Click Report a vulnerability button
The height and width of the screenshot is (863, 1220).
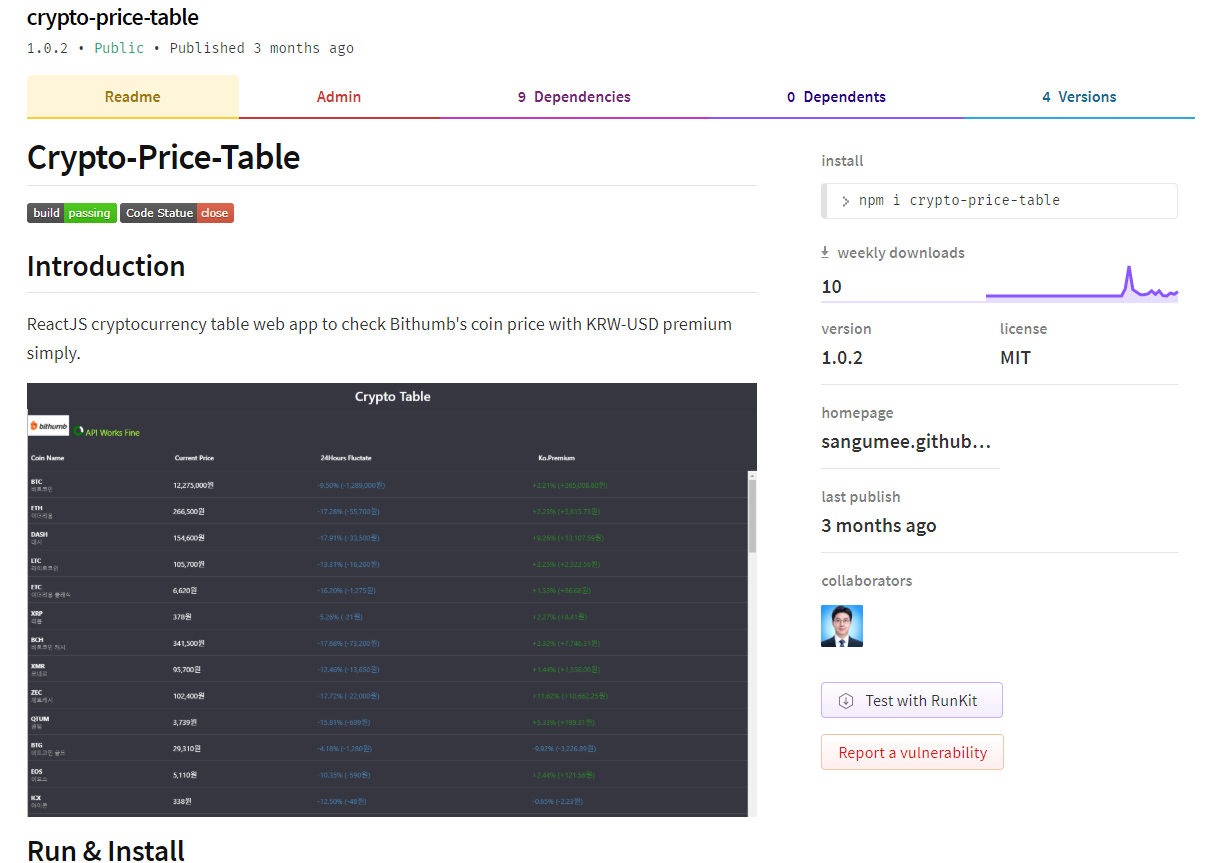[912, 752]
